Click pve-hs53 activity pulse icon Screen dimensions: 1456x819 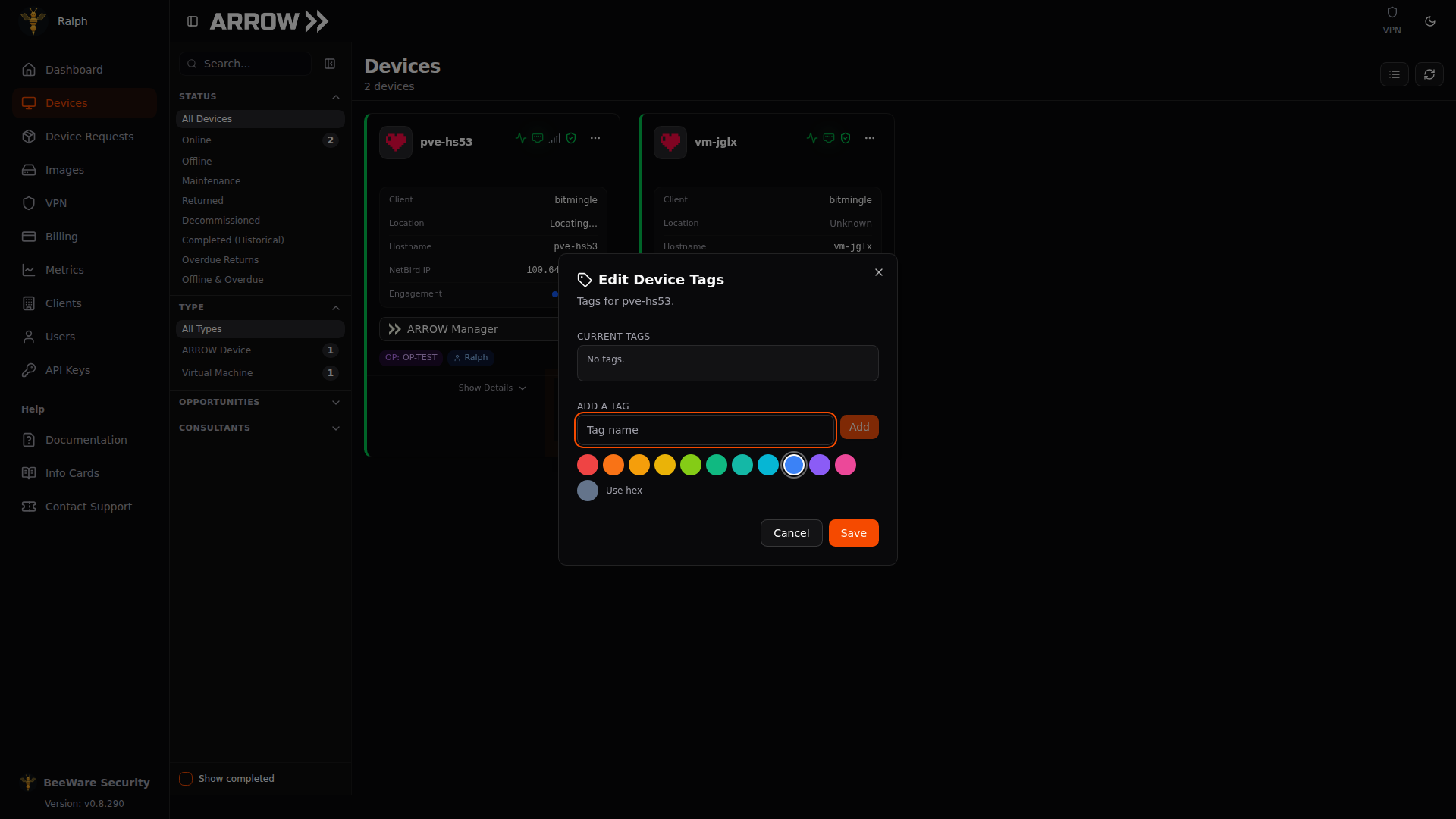pyautogui.click(x=521, y=138)
